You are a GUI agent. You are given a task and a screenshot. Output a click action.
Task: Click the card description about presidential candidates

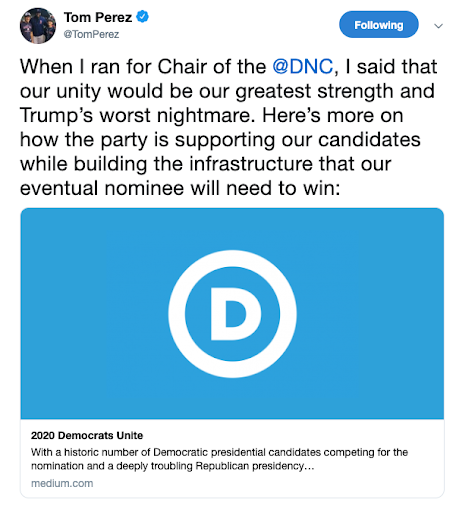[x=219, y=459]
